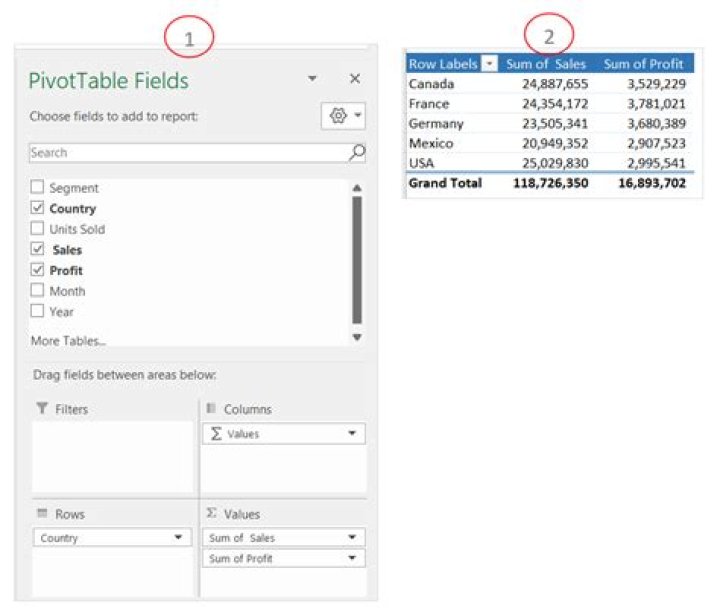The height and width of the screenshot is (612, 720).
Task: Click the Rows area icon
Action: click(x=42, y=513)
